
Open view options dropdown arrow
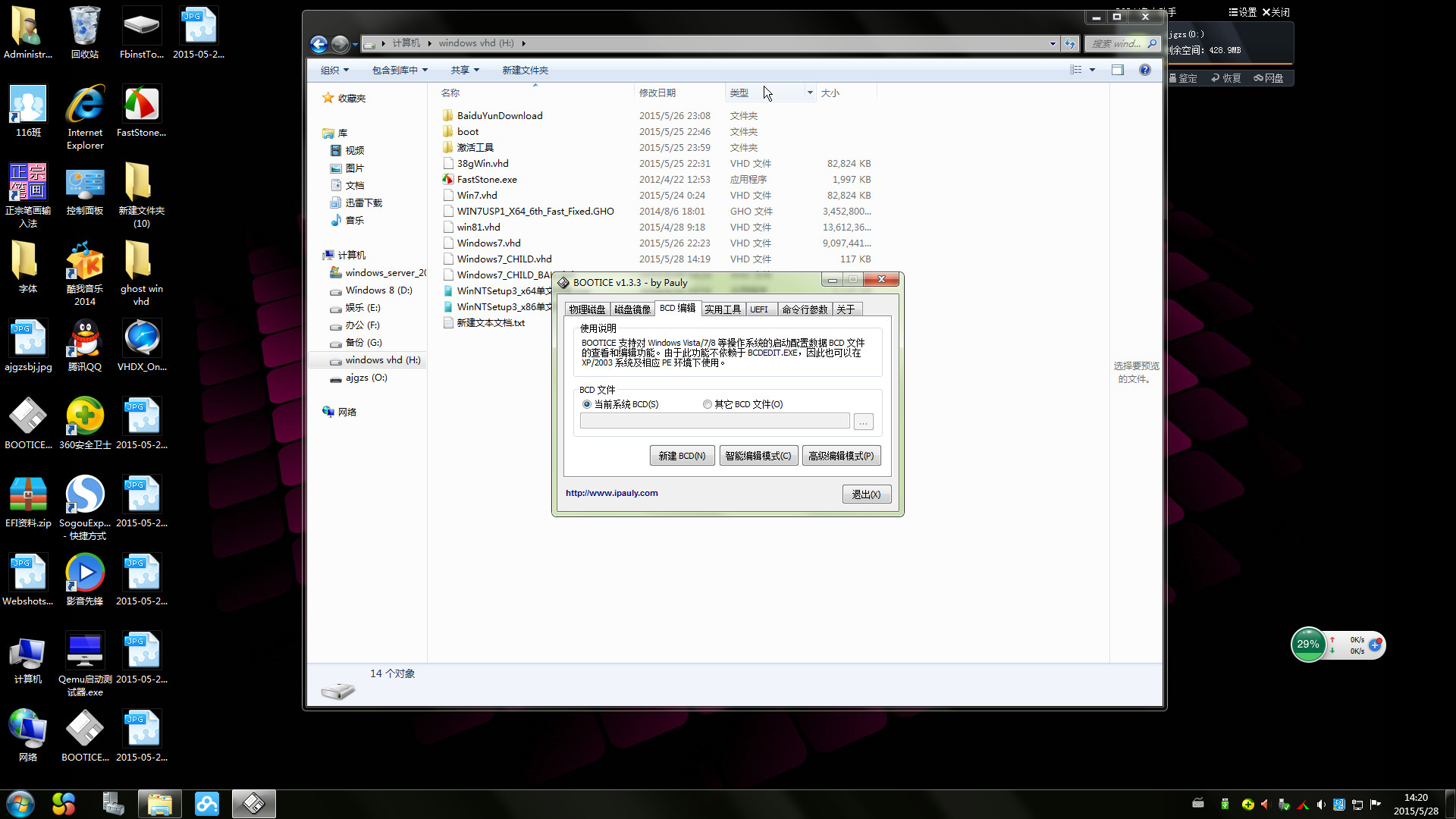[x=1092, y=70]
